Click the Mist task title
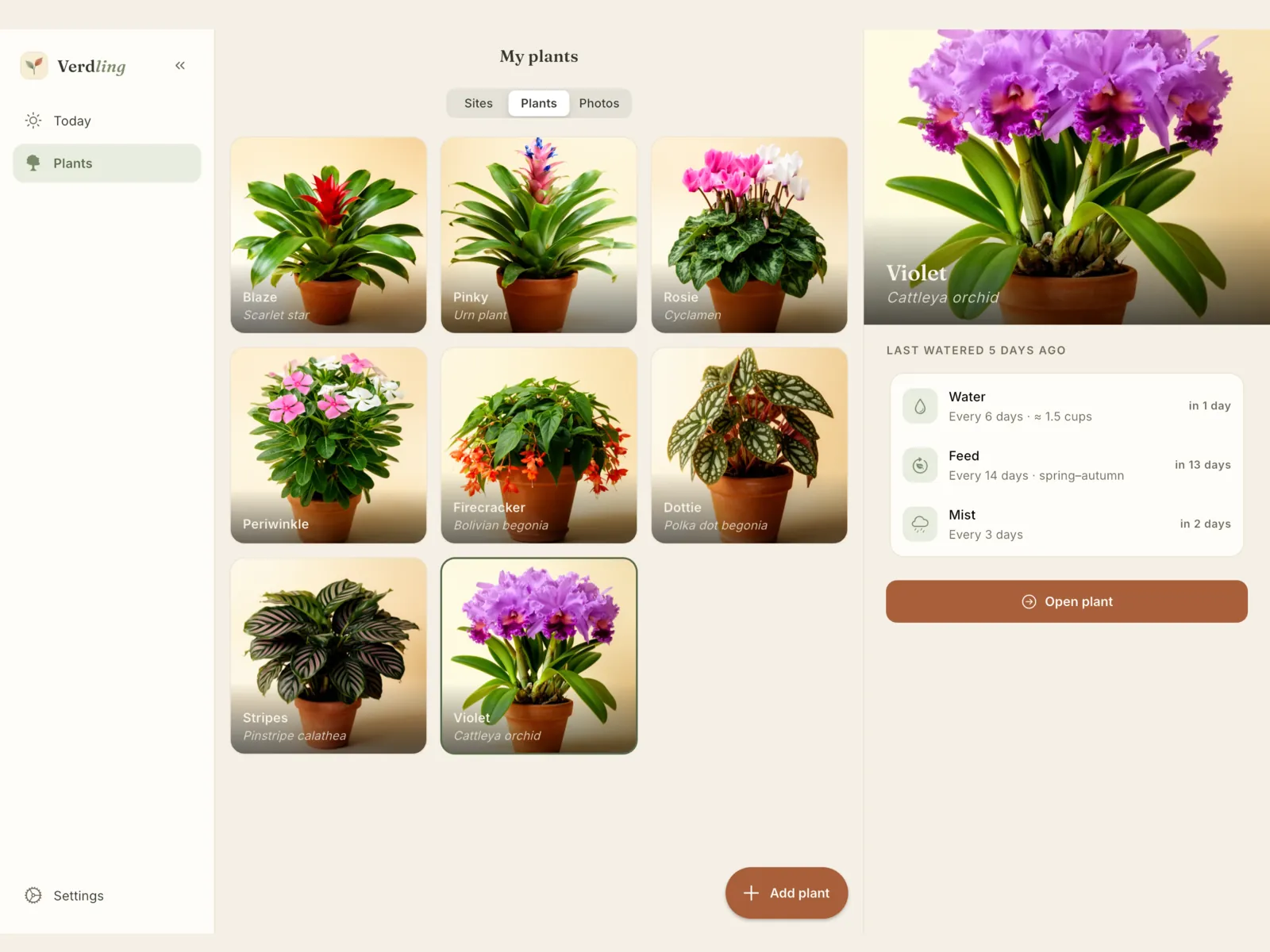 coord(962,515)
